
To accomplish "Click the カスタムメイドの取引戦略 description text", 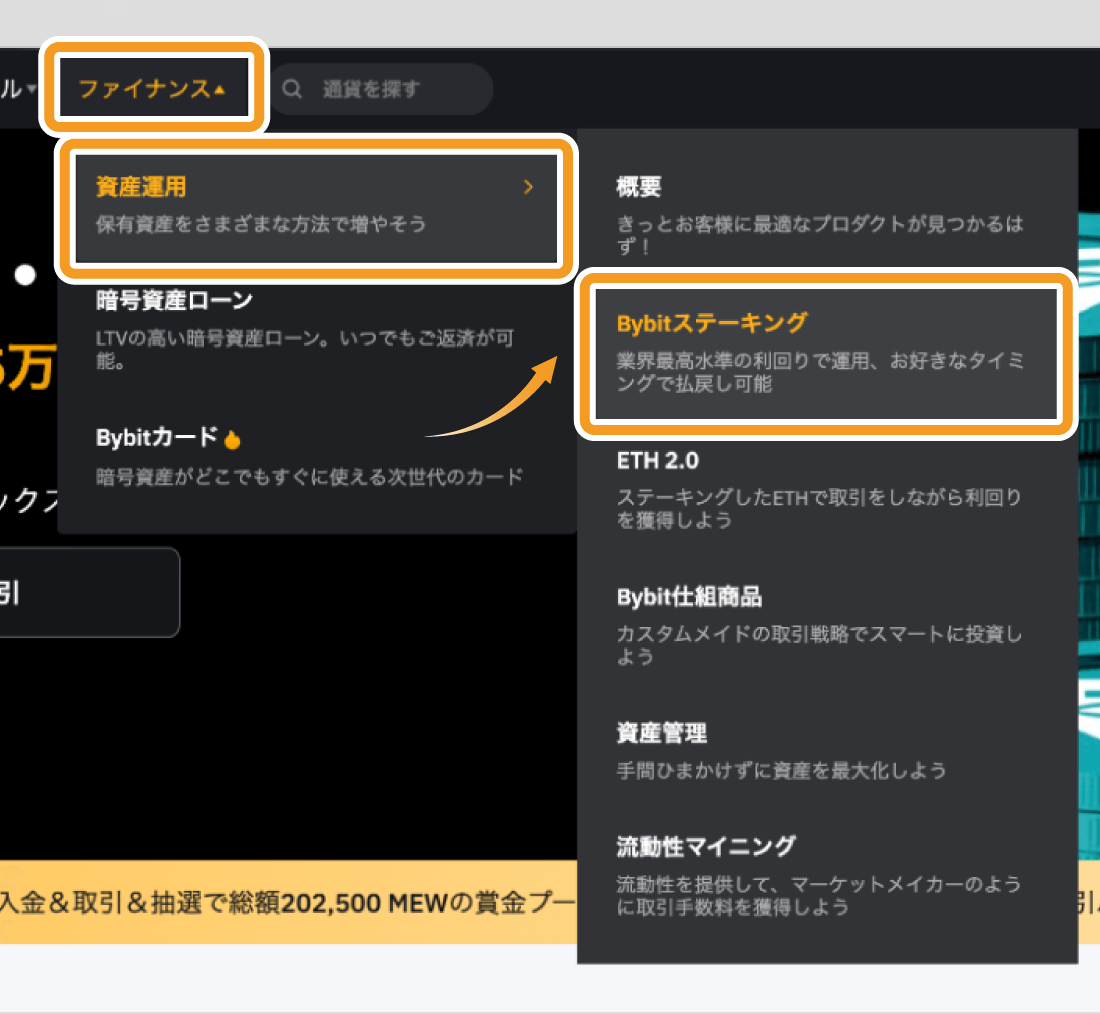I will tap(819, 645).
